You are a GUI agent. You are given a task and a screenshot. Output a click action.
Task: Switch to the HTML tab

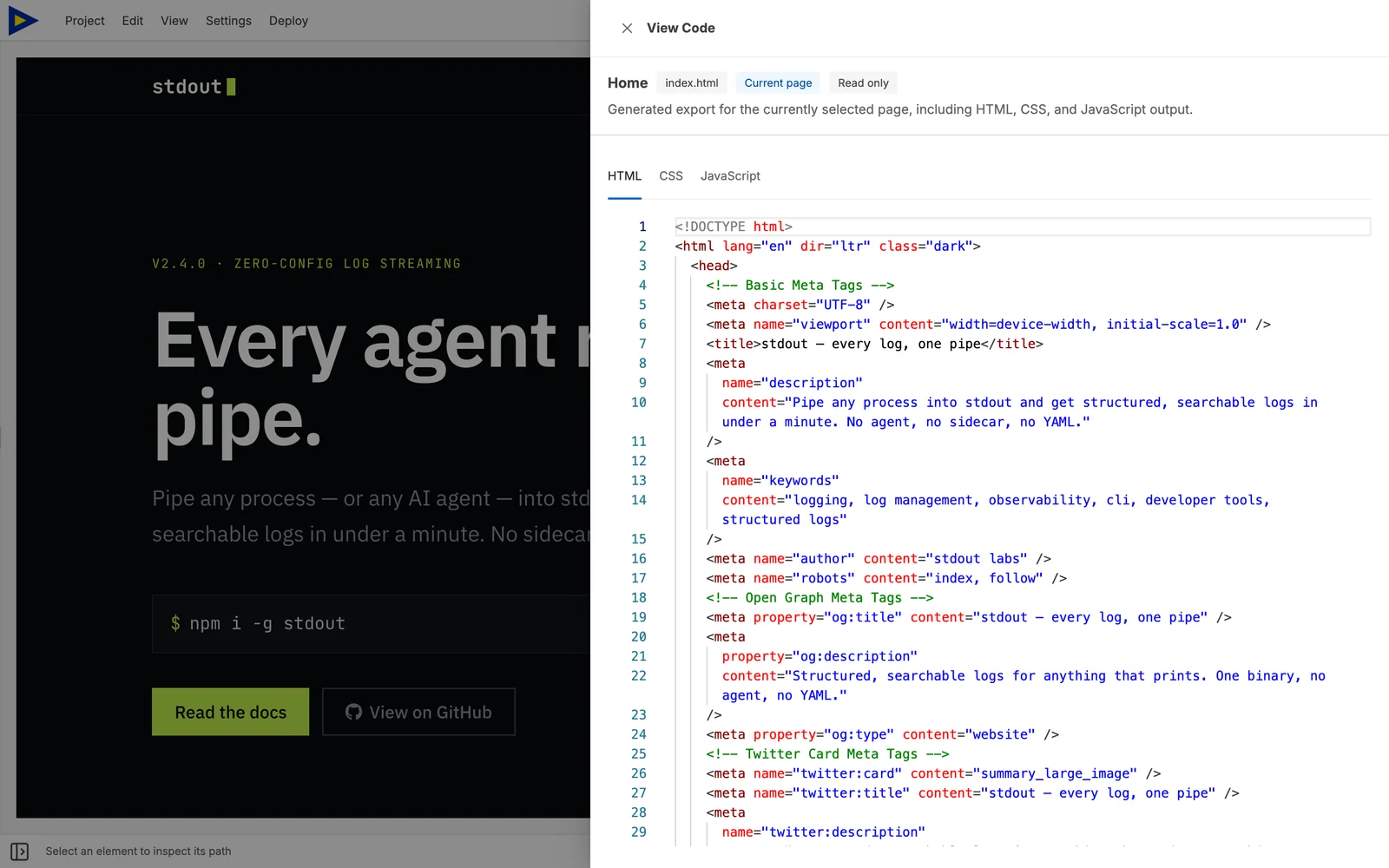624,176
